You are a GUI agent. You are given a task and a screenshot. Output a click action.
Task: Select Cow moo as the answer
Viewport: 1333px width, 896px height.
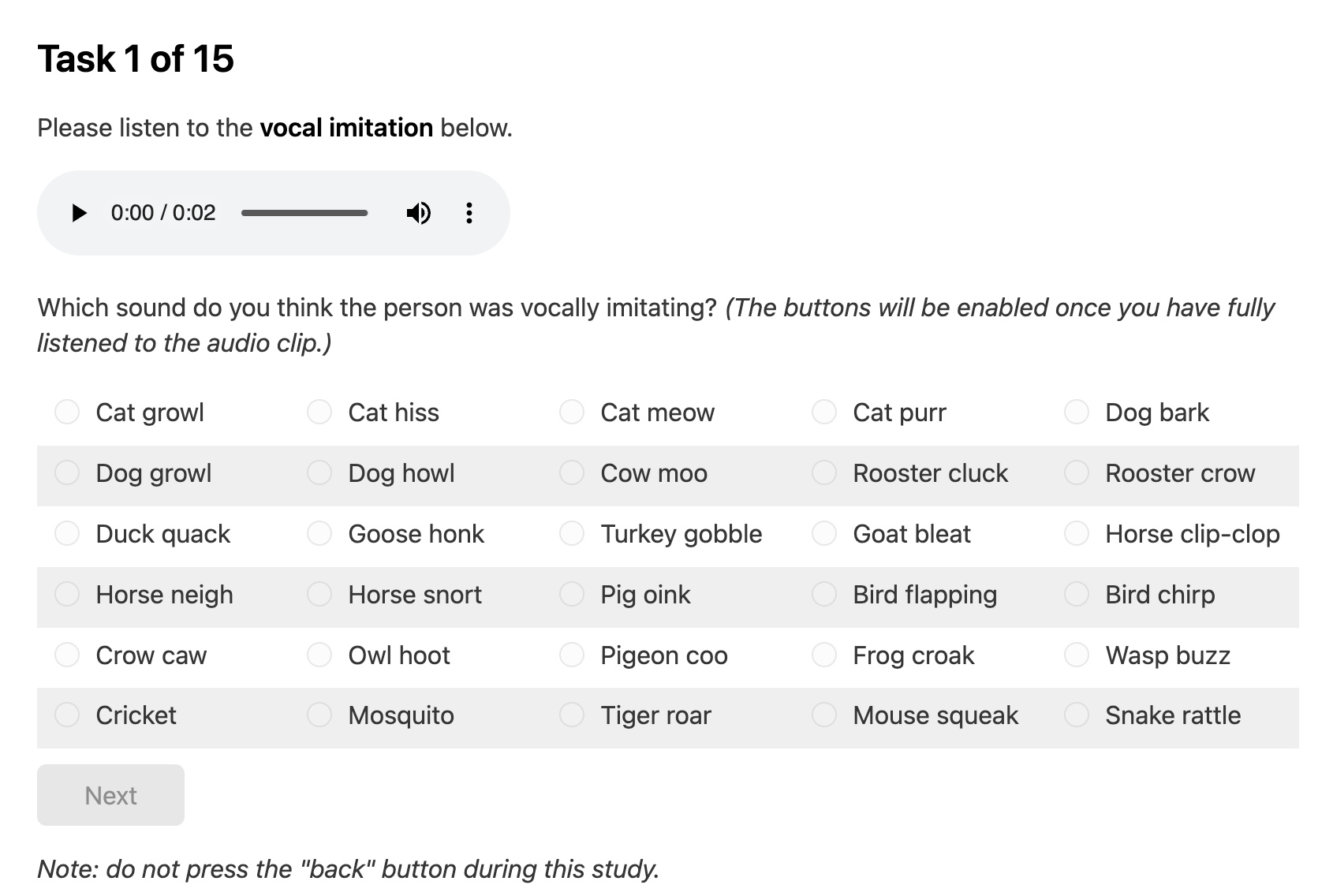[x=572, y=472]
